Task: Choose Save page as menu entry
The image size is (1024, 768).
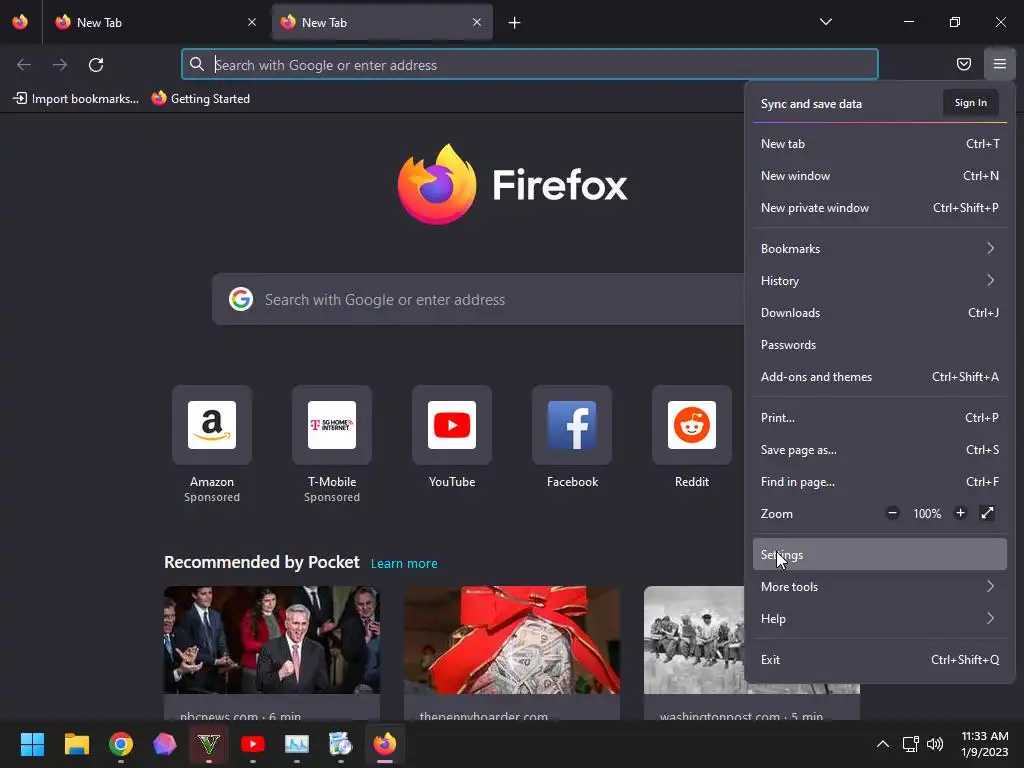Action: point(880,450)
